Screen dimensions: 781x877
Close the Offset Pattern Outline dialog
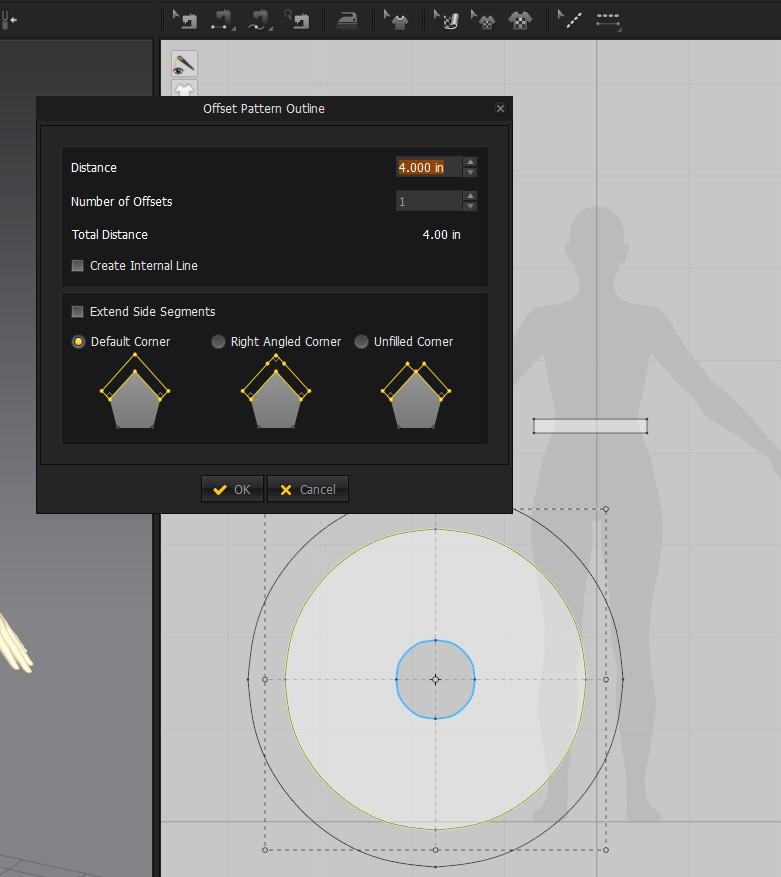(500, 109)
